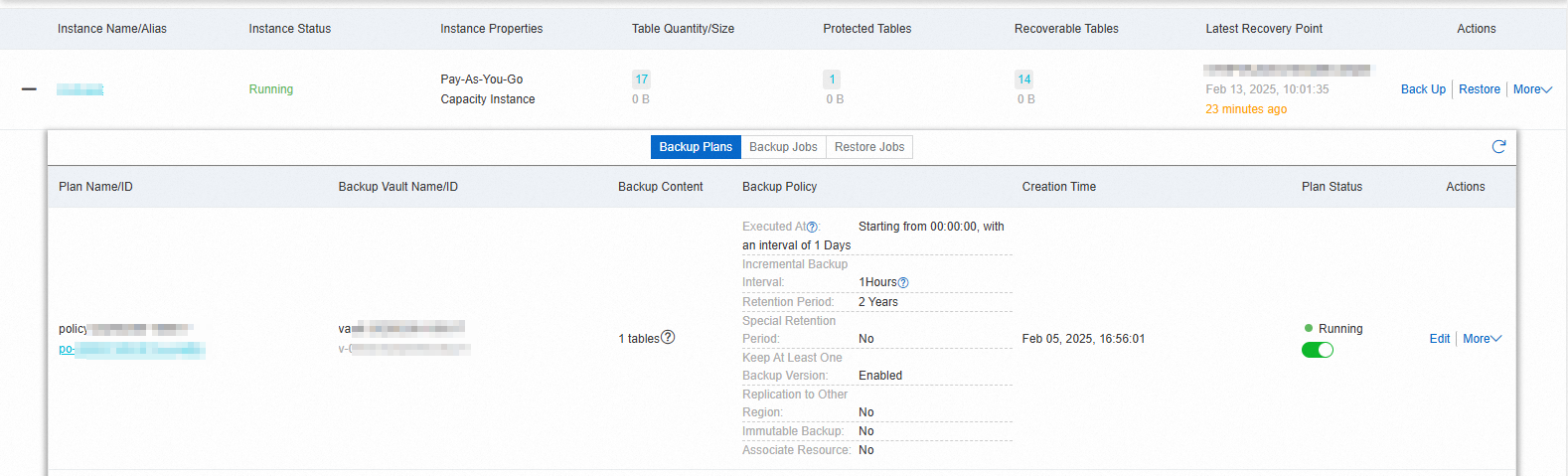Toggle the Running plan status switch
Image resolution: width=1568 pixels, height=476 pixels.
1317,350
